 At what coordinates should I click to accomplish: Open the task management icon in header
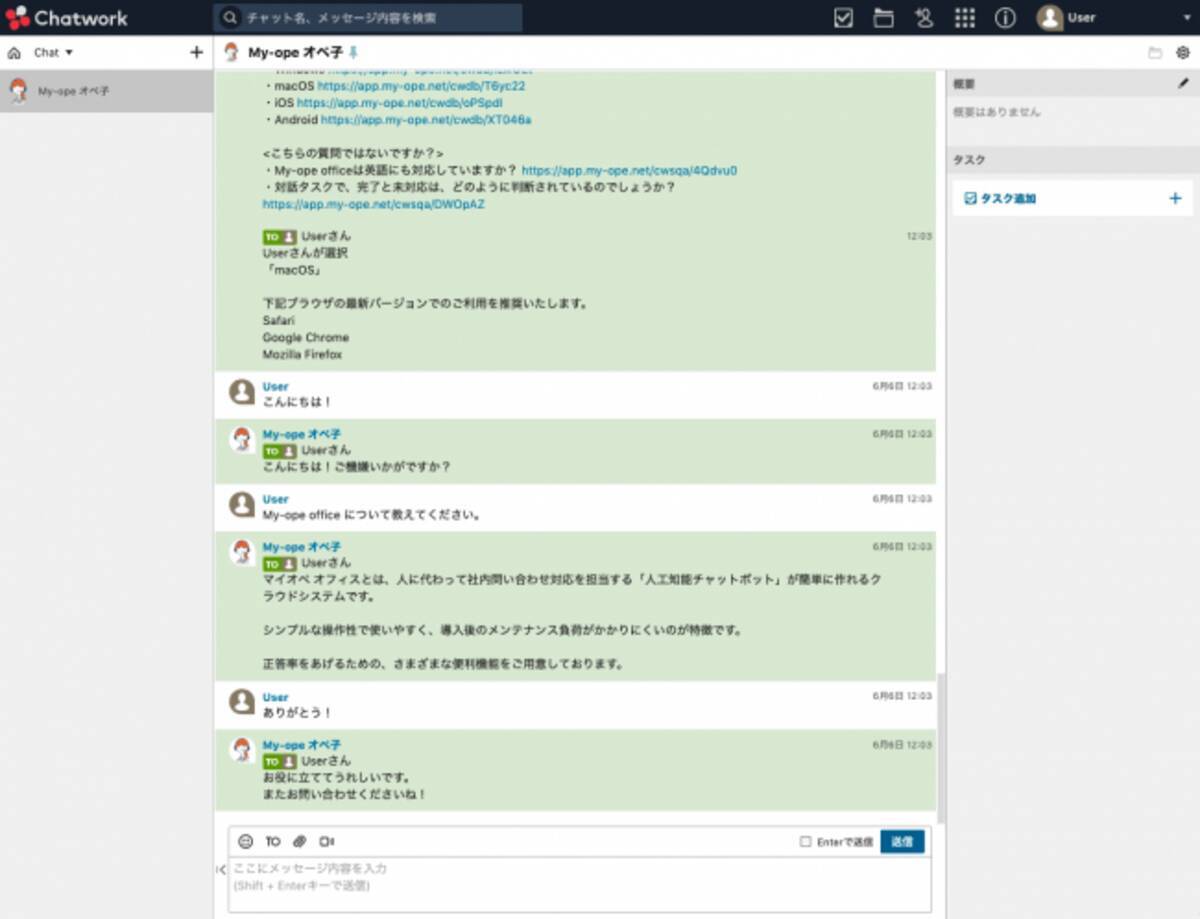click(843, 18)
